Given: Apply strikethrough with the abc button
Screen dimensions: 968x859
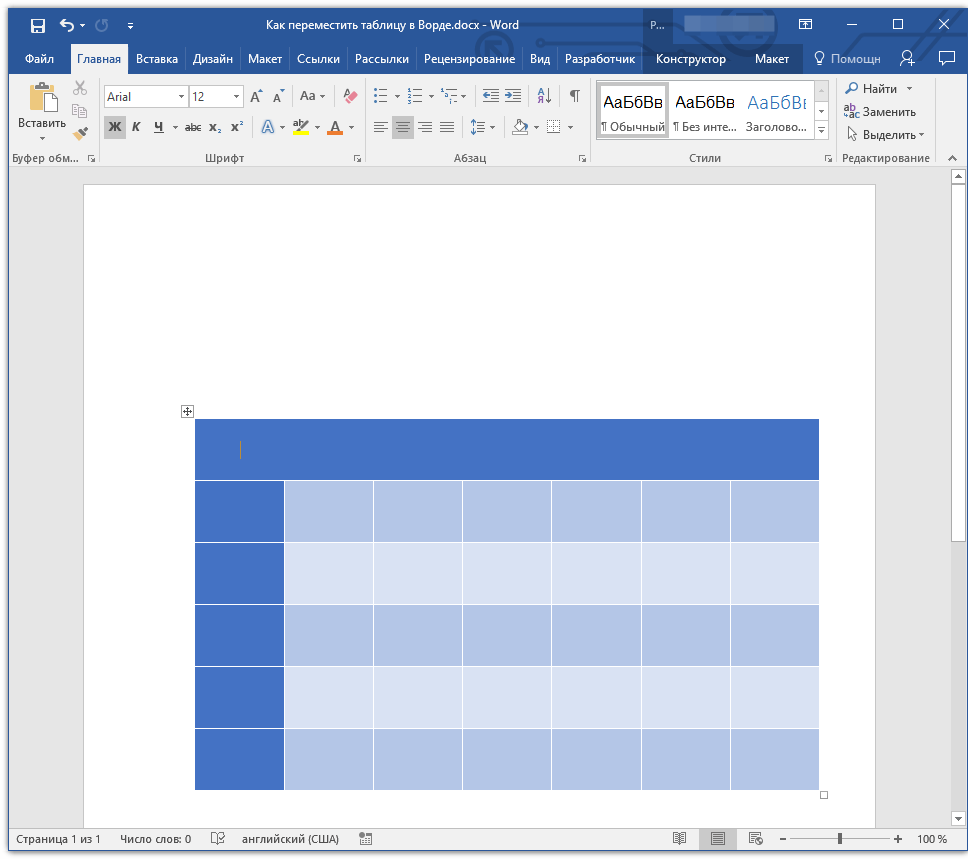Looking at the screenshot, I should (193, 127).
